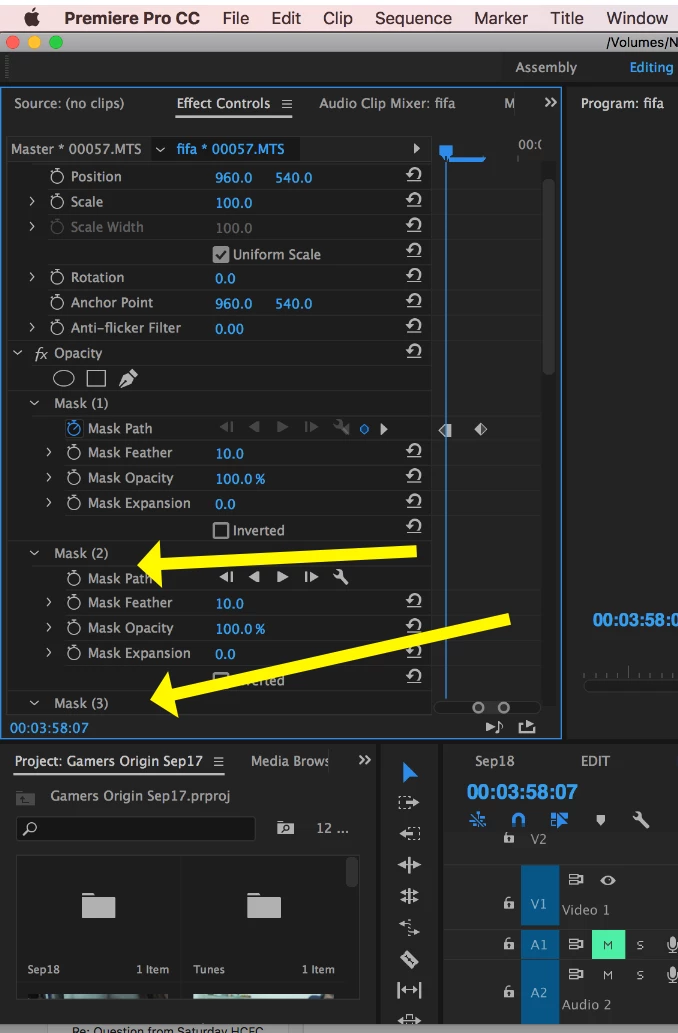The height and width of the screenshot is (1033, 678).
Task: Open the Sequence menu
Action: 413,18
